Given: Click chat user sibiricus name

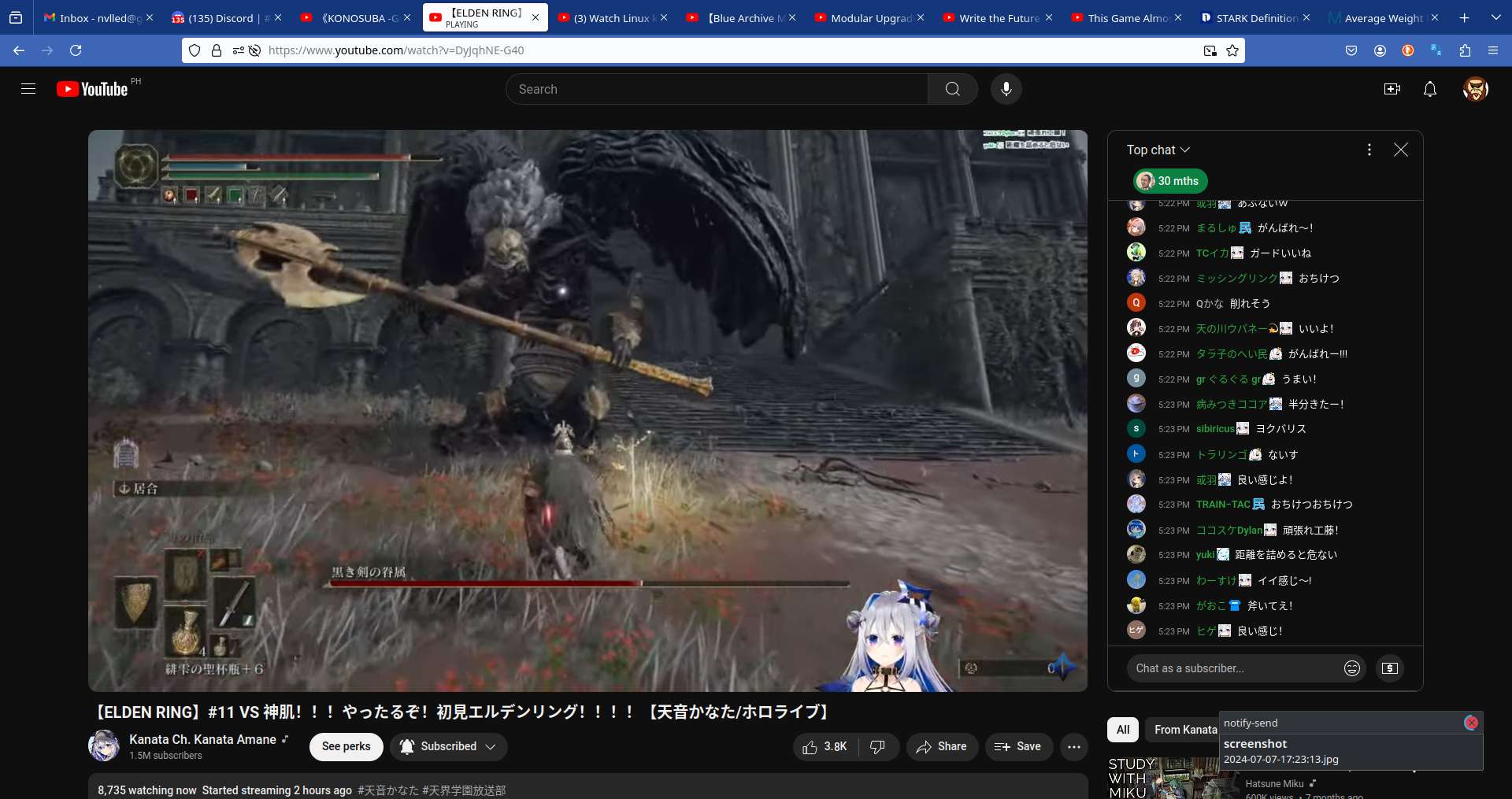Looking at the screenshot, I should 1215,429.
